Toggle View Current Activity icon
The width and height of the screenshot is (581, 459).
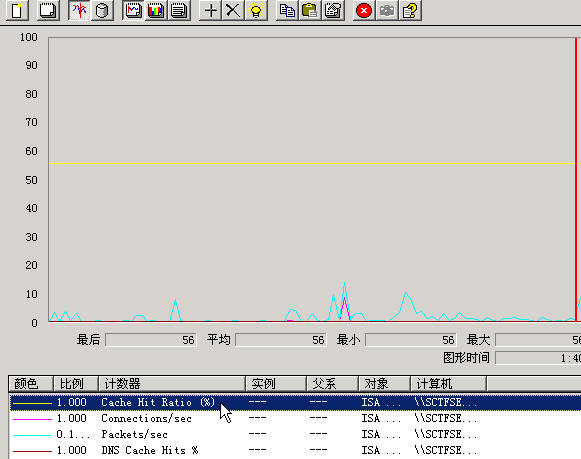[x=79, y=10]
